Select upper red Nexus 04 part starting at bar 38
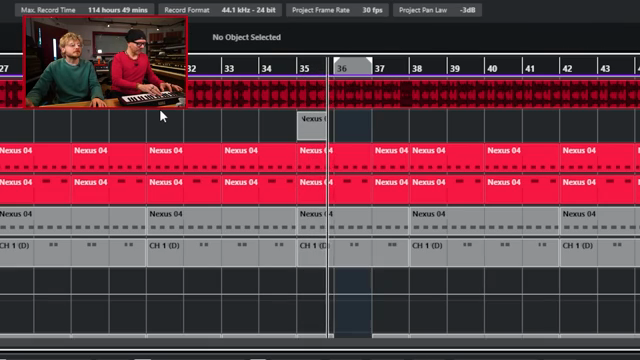Screen dimensions: 640x360 447,158
